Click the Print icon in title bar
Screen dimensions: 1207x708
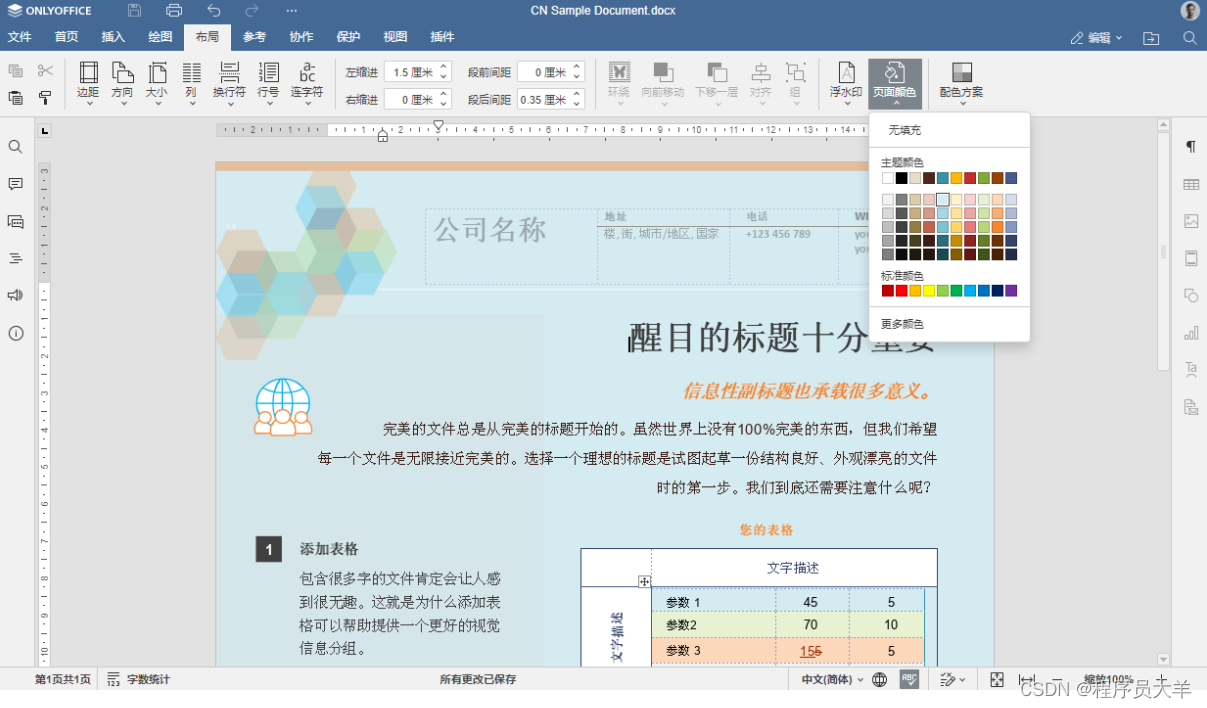174,11
